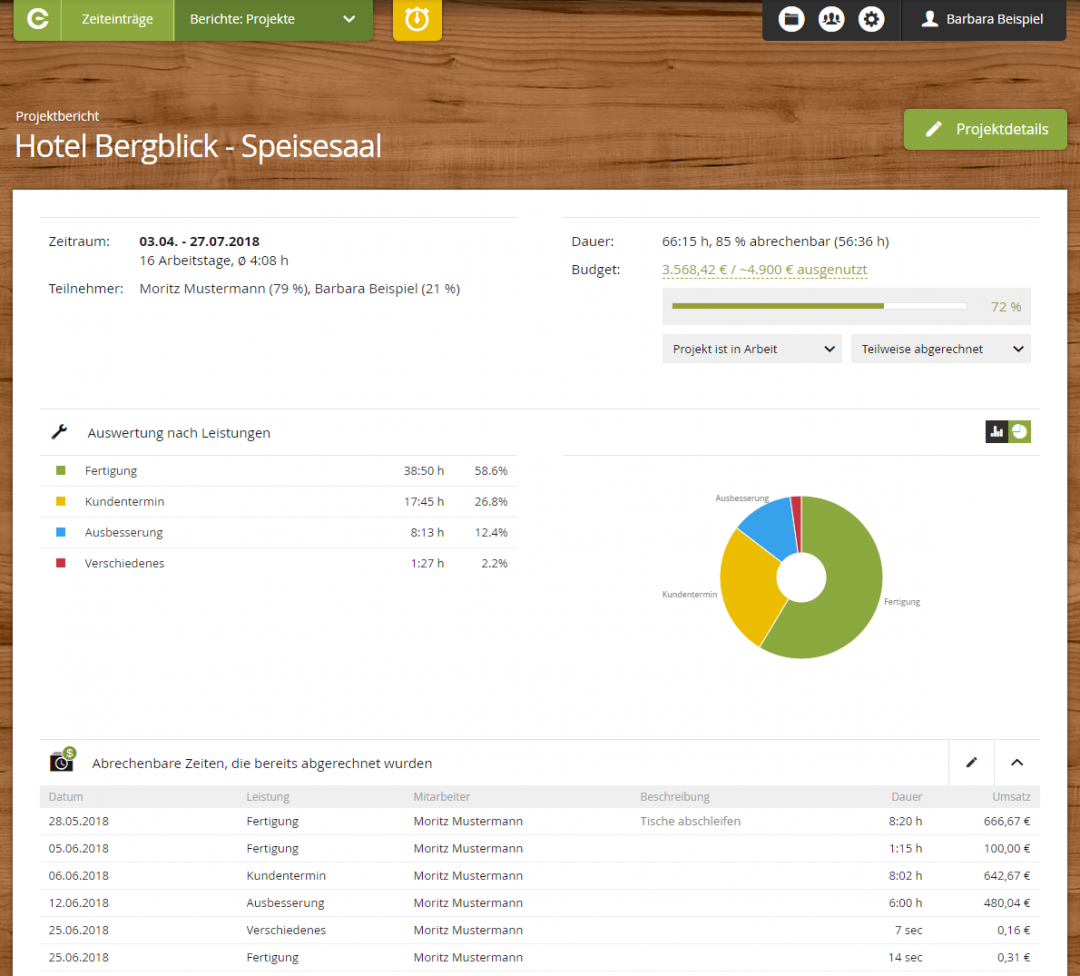Open the Projekt ist in Arbeit dropdown
The image size is (1080, 976).
coord(751,348)
